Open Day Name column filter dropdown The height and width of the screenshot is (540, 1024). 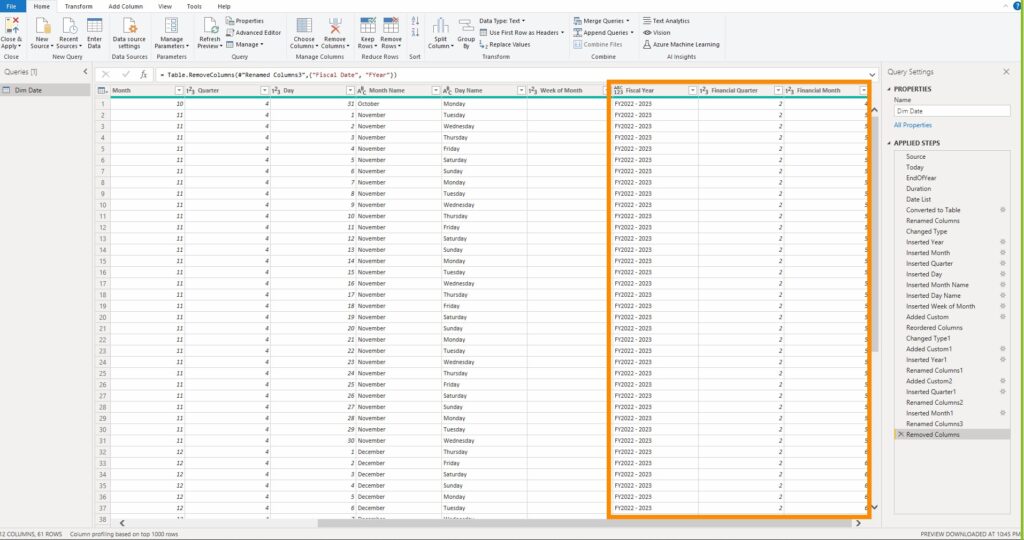point(521,91)
